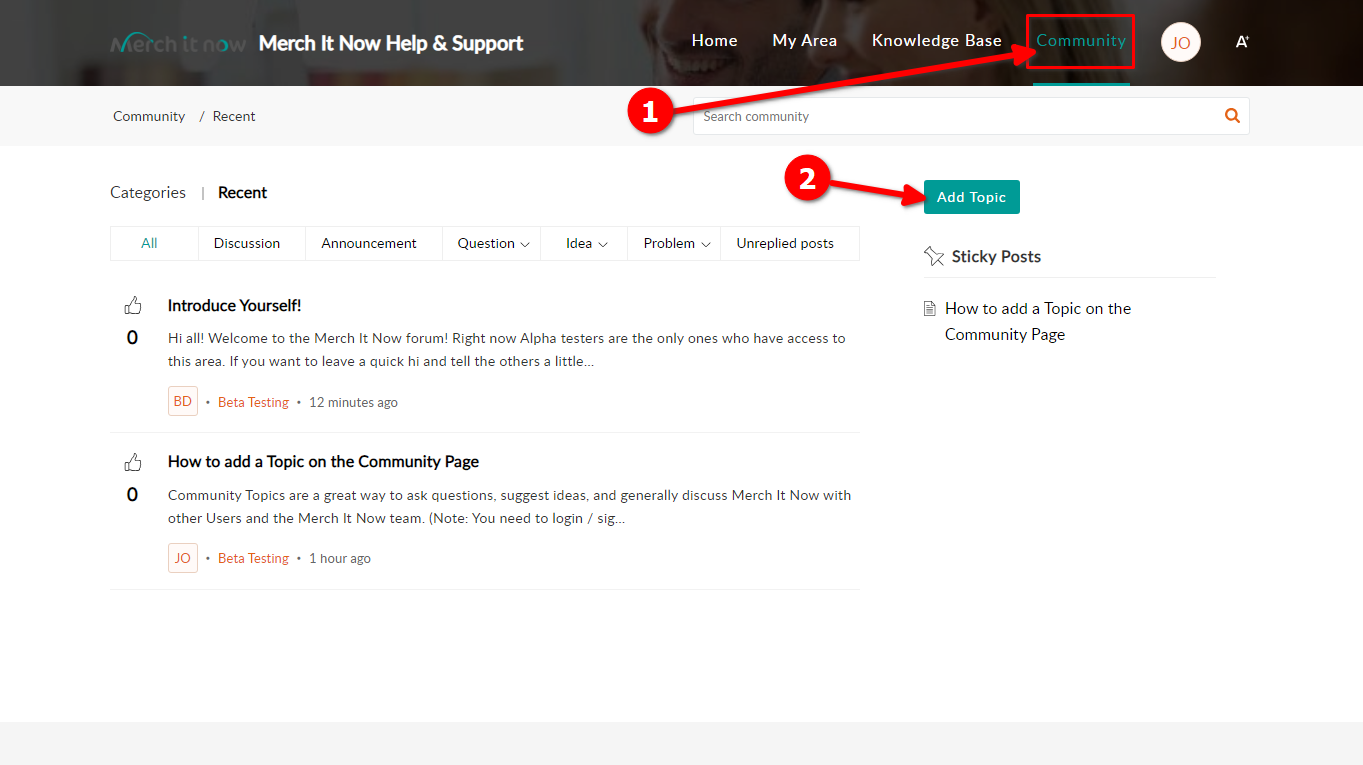Click the Add Topic button

(972, 197)
